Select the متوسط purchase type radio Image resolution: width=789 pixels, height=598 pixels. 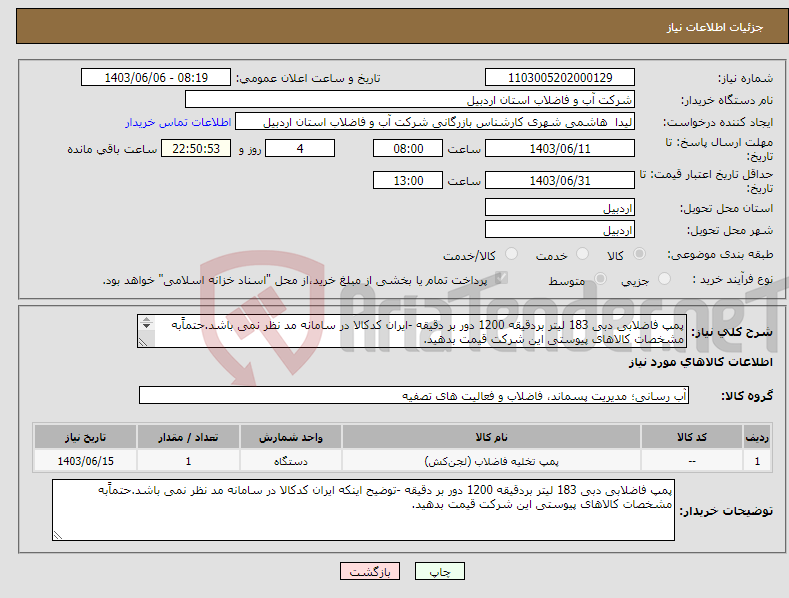pos(600,279)
